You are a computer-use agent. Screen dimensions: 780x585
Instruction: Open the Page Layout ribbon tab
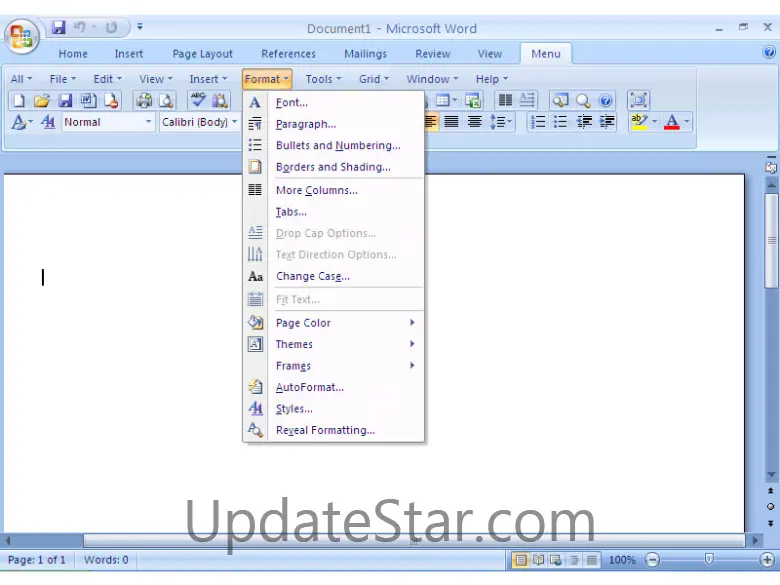click(202, 54)
